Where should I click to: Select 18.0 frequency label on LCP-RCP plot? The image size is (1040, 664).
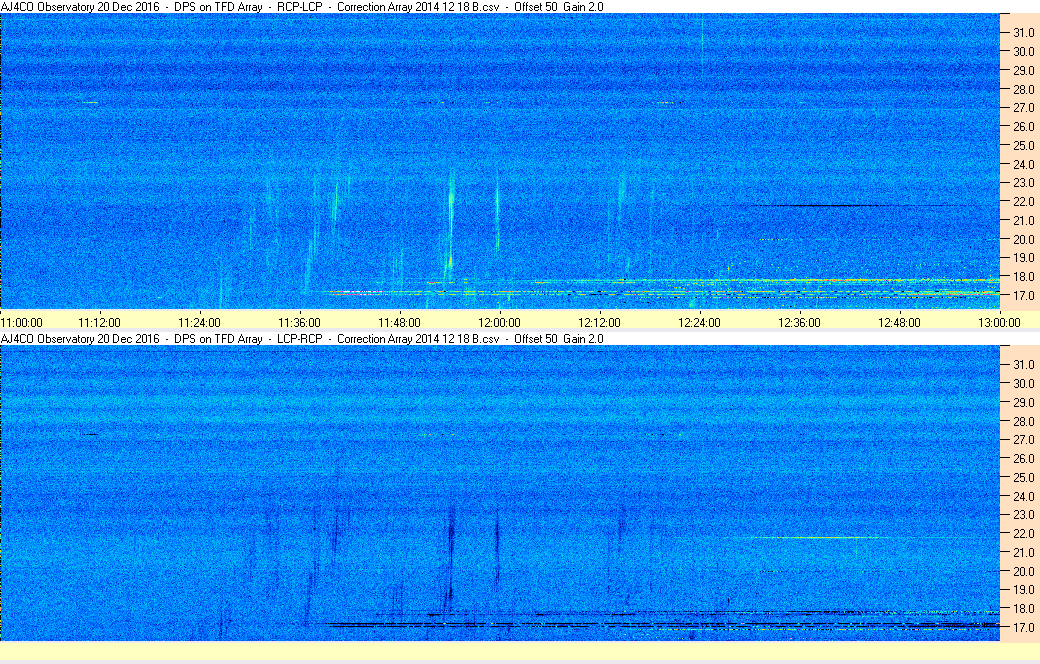click(x=1023, y=608)
